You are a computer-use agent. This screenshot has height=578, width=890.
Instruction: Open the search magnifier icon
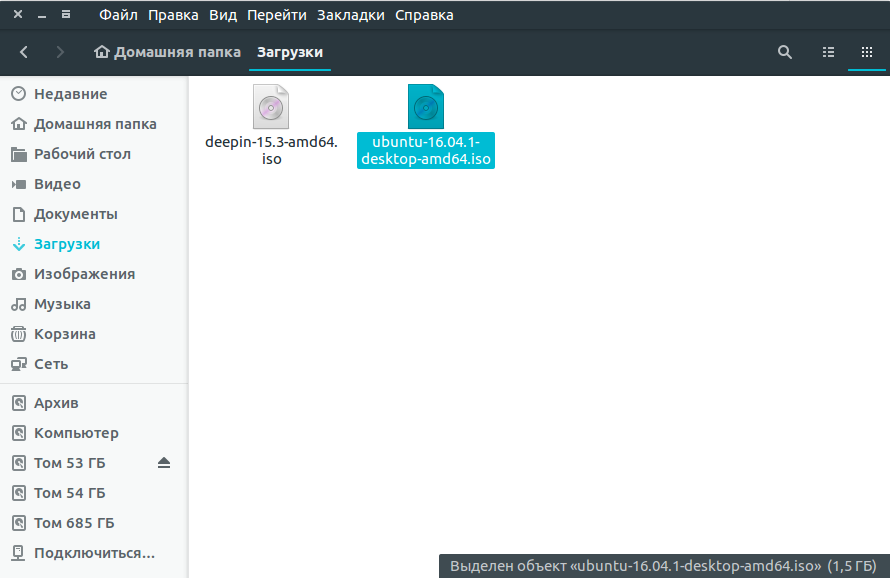click(784, 52)
